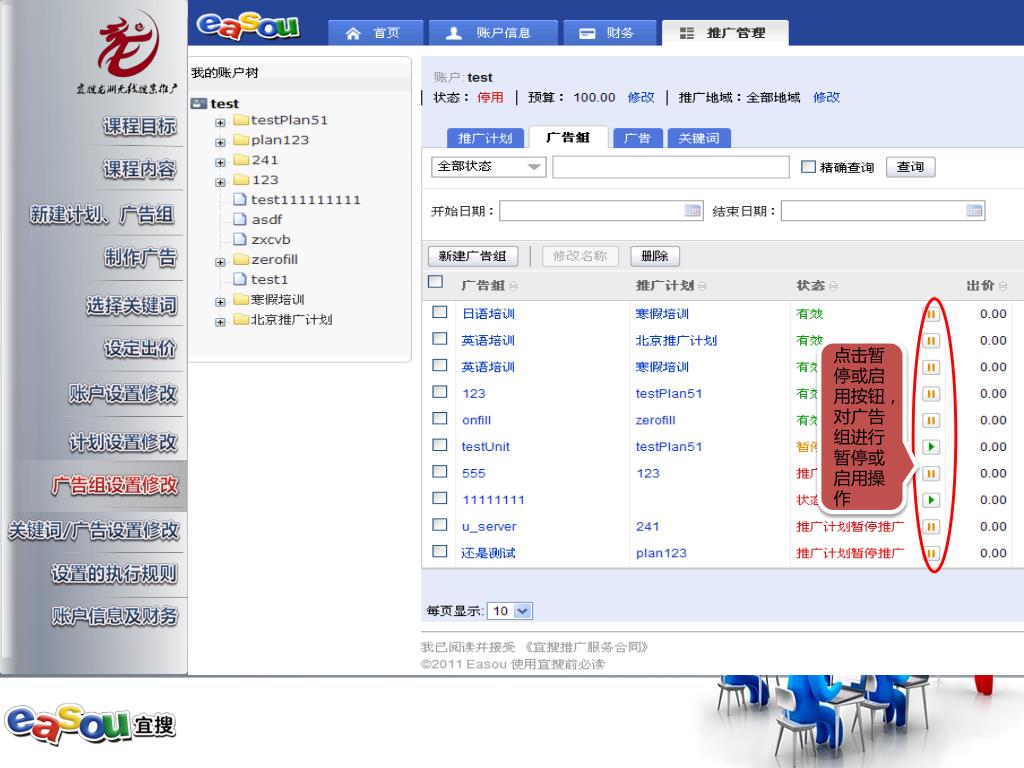Expand the 寒假培训 tree node

pos(220,302)
